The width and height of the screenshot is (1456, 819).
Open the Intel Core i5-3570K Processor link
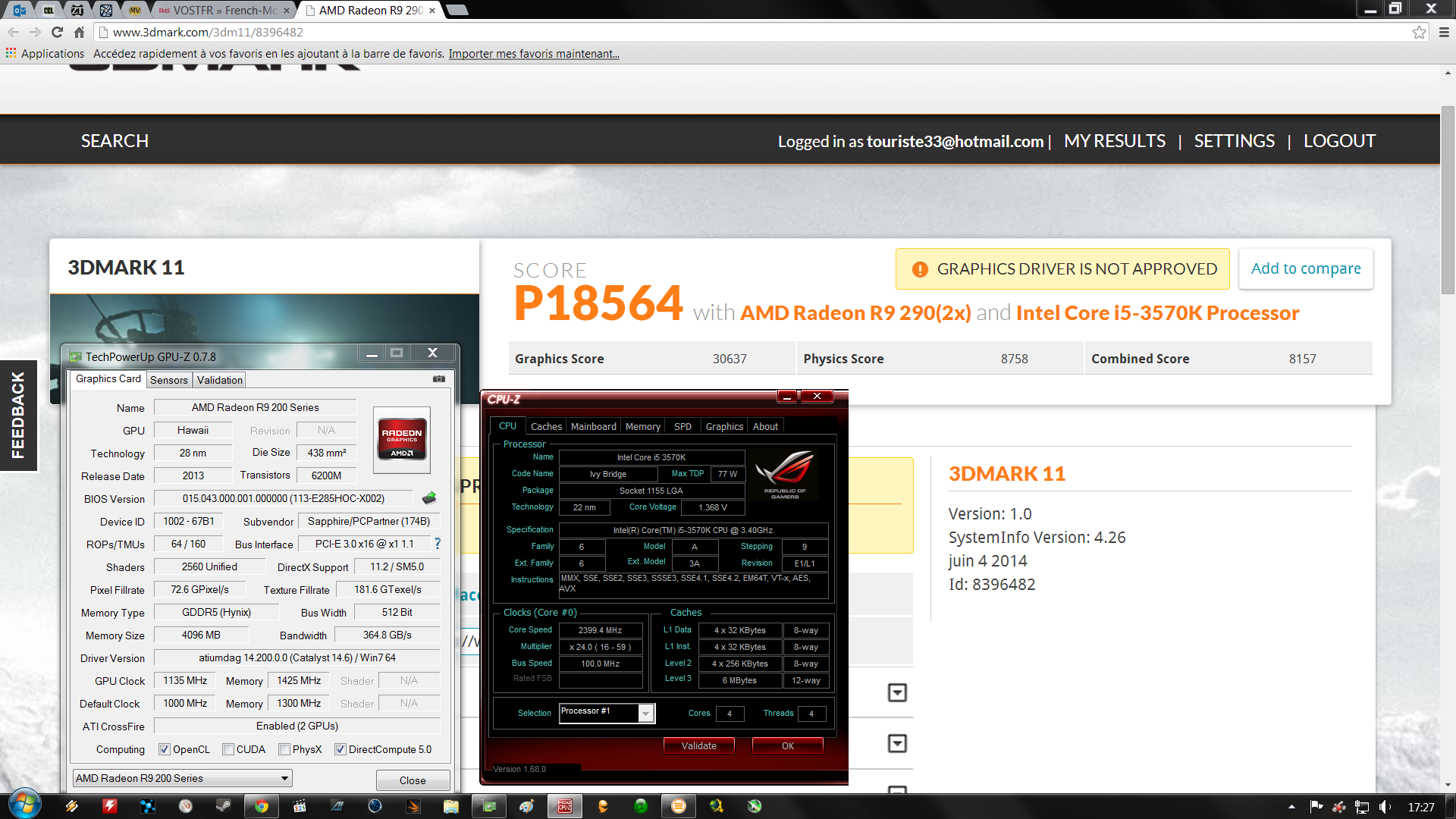click(x=1157, y=313)
